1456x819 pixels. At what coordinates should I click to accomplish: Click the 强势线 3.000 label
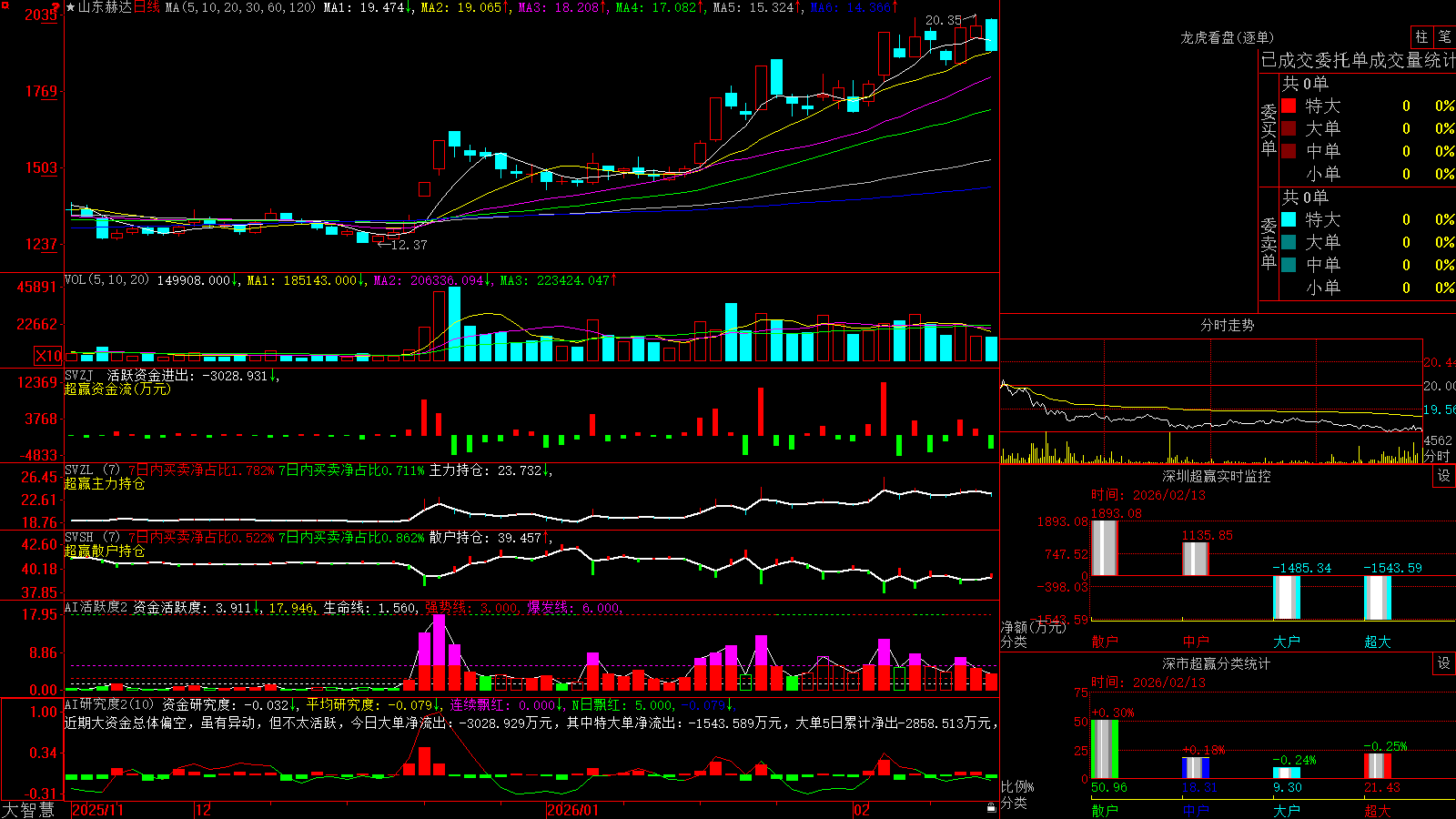point(472,608)
